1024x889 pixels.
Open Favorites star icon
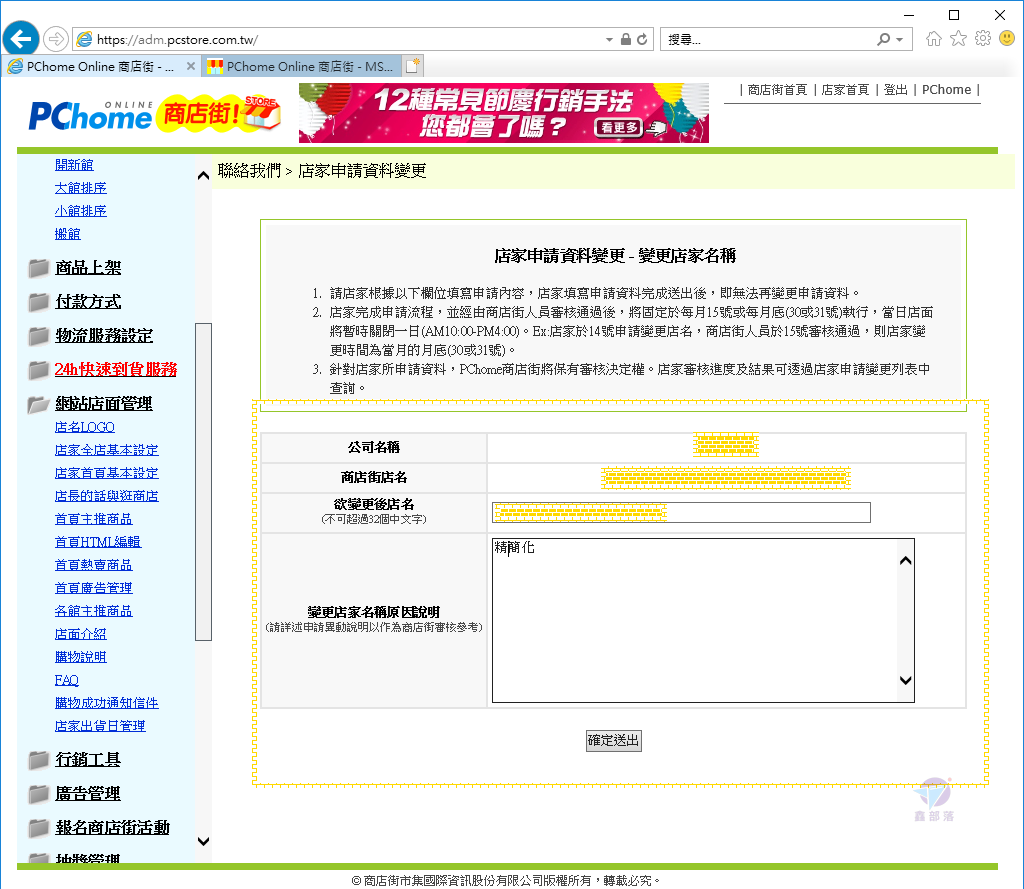958,39
